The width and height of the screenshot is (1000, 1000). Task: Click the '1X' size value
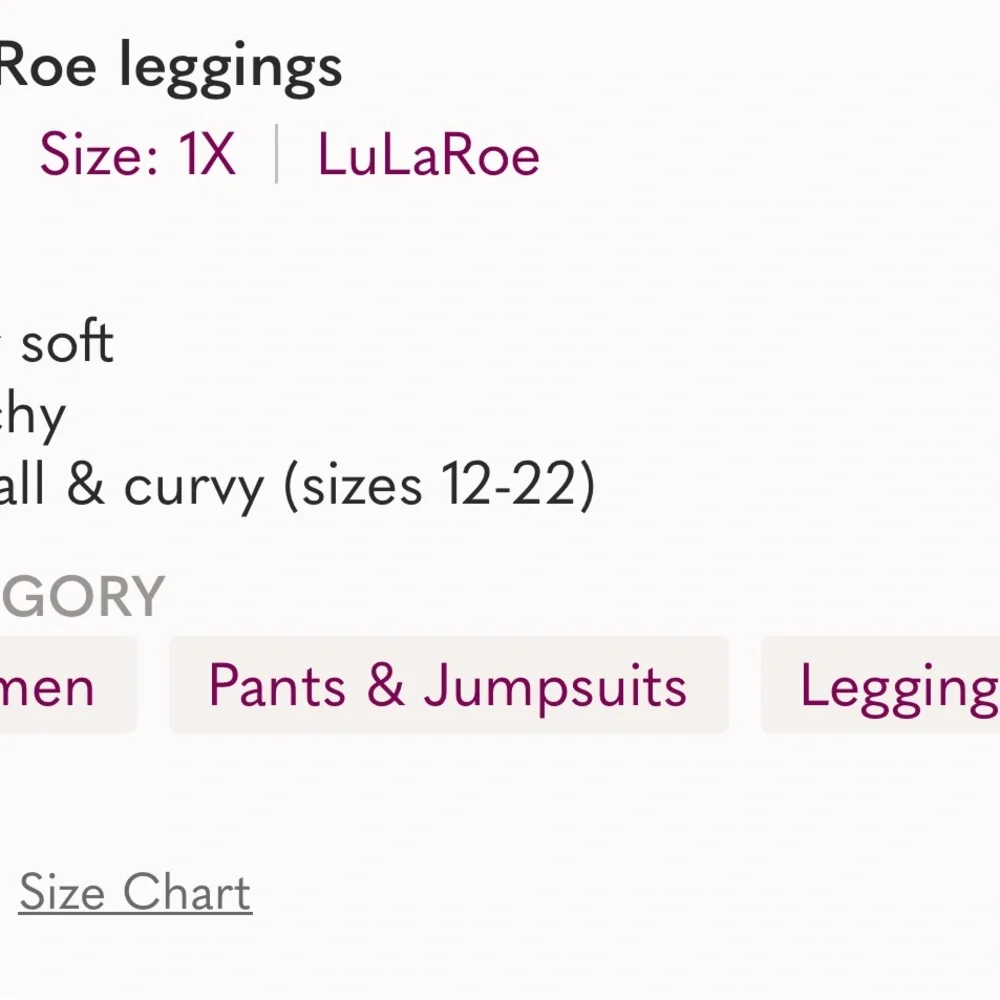pyautogui.click(x=207, y=156)
